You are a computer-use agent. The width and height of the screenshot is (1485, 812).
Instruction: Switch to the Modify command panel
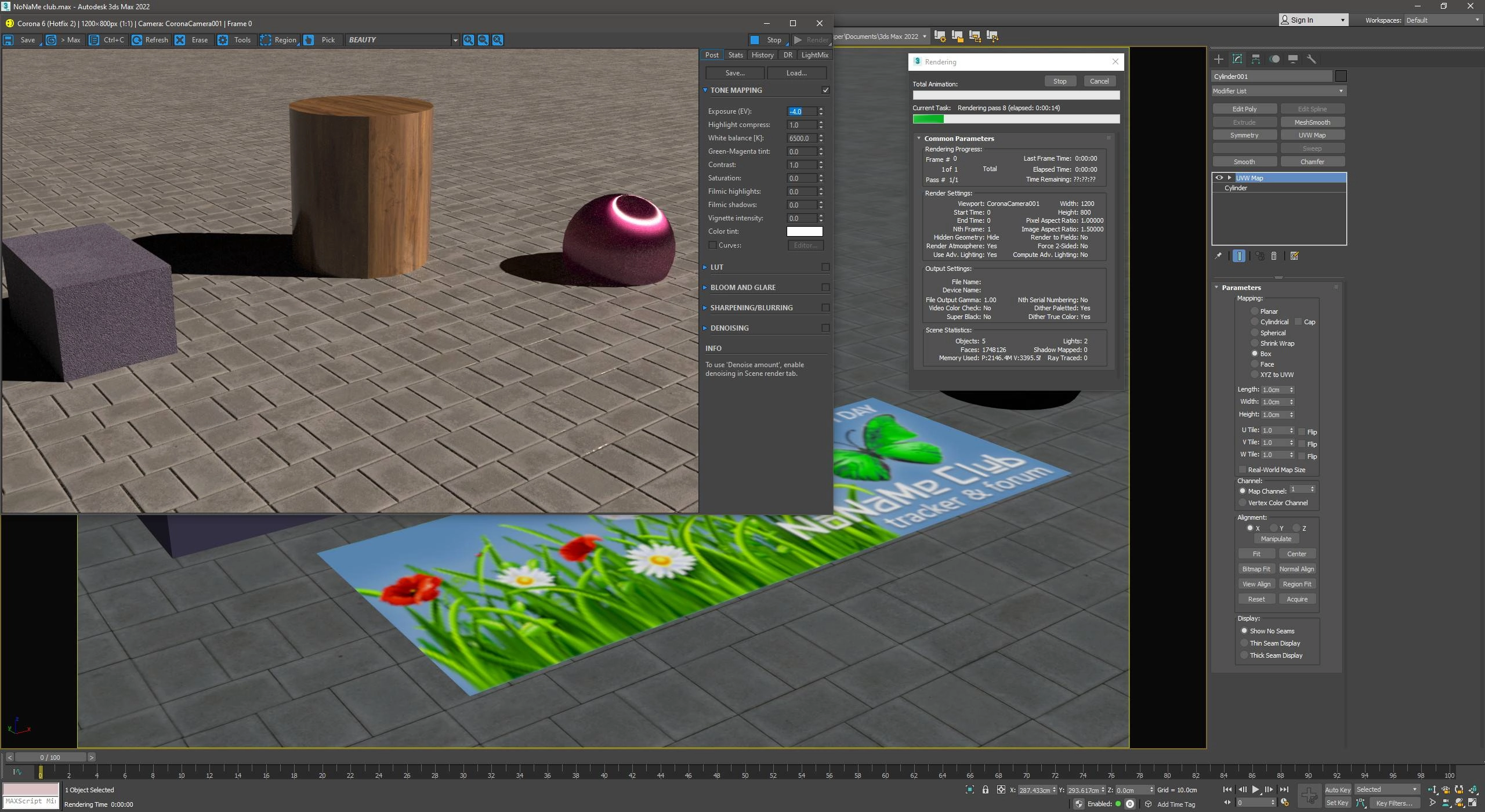(1237, 59)
